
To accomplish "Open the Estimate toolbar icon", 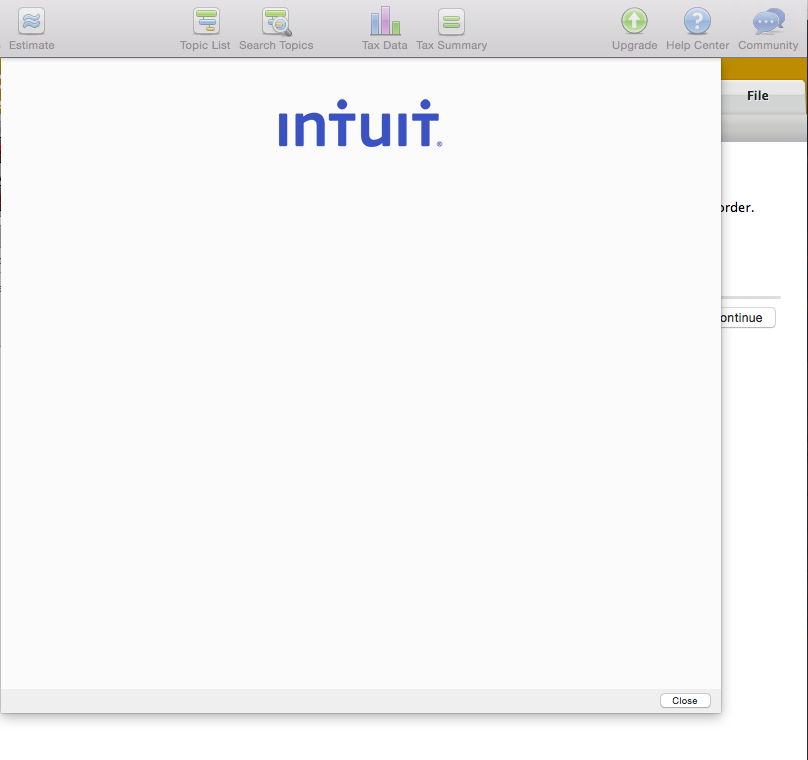I will (x=31, y=21).
